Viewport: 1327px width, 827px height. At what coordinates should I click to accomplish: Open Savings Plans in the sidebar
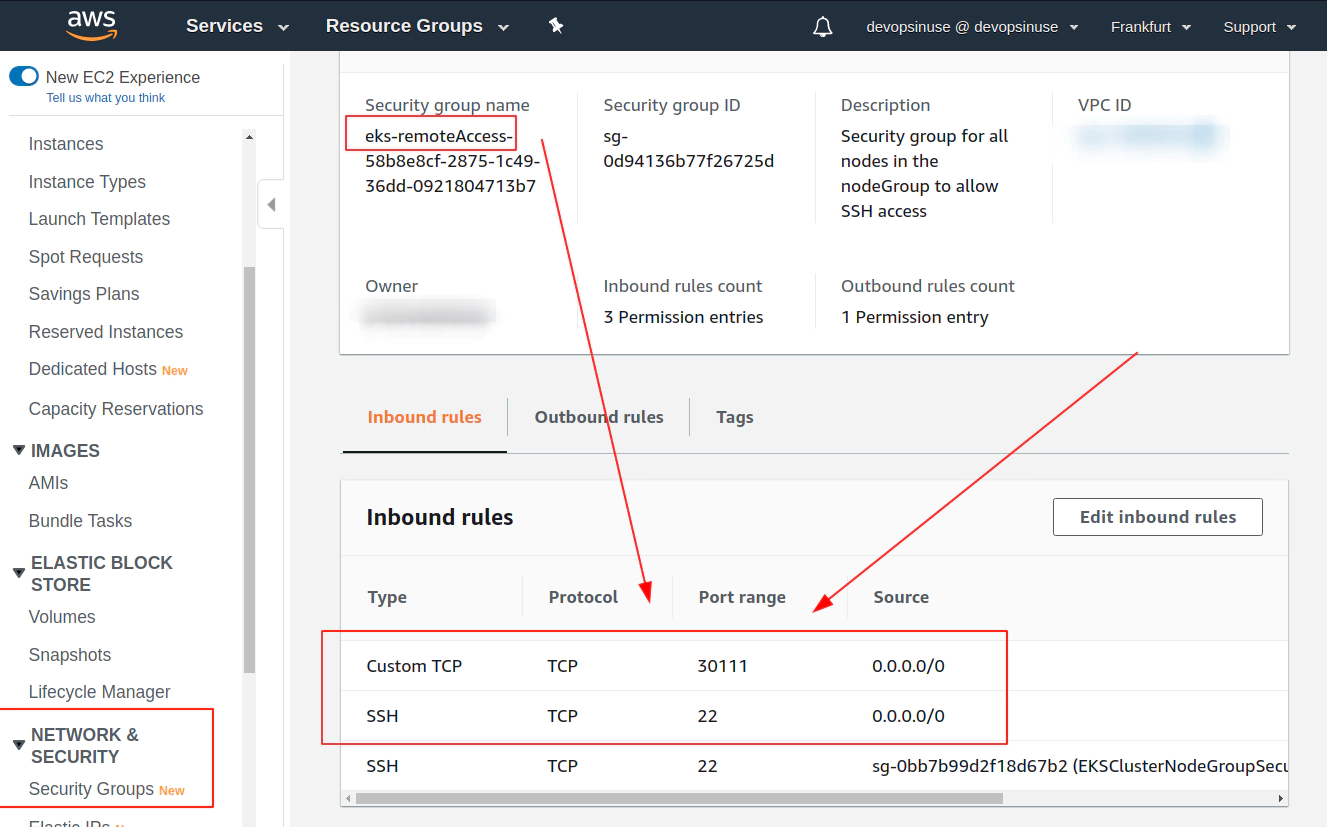pos(84,294)
